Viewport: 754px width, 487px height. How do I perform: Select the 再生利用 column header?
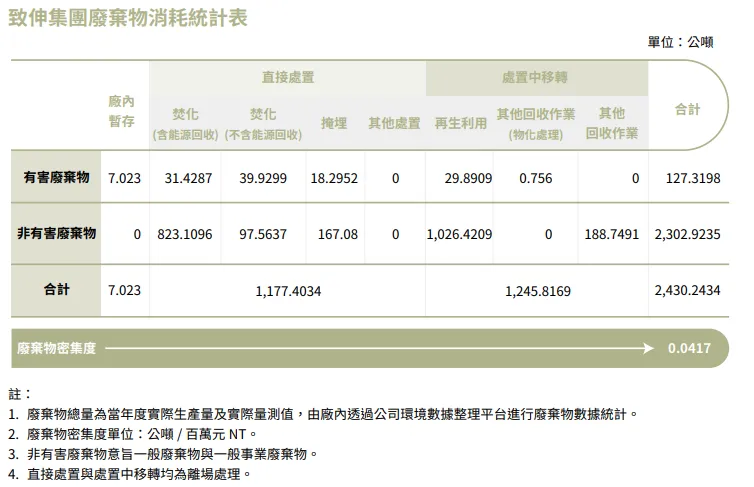pos(460,123)
